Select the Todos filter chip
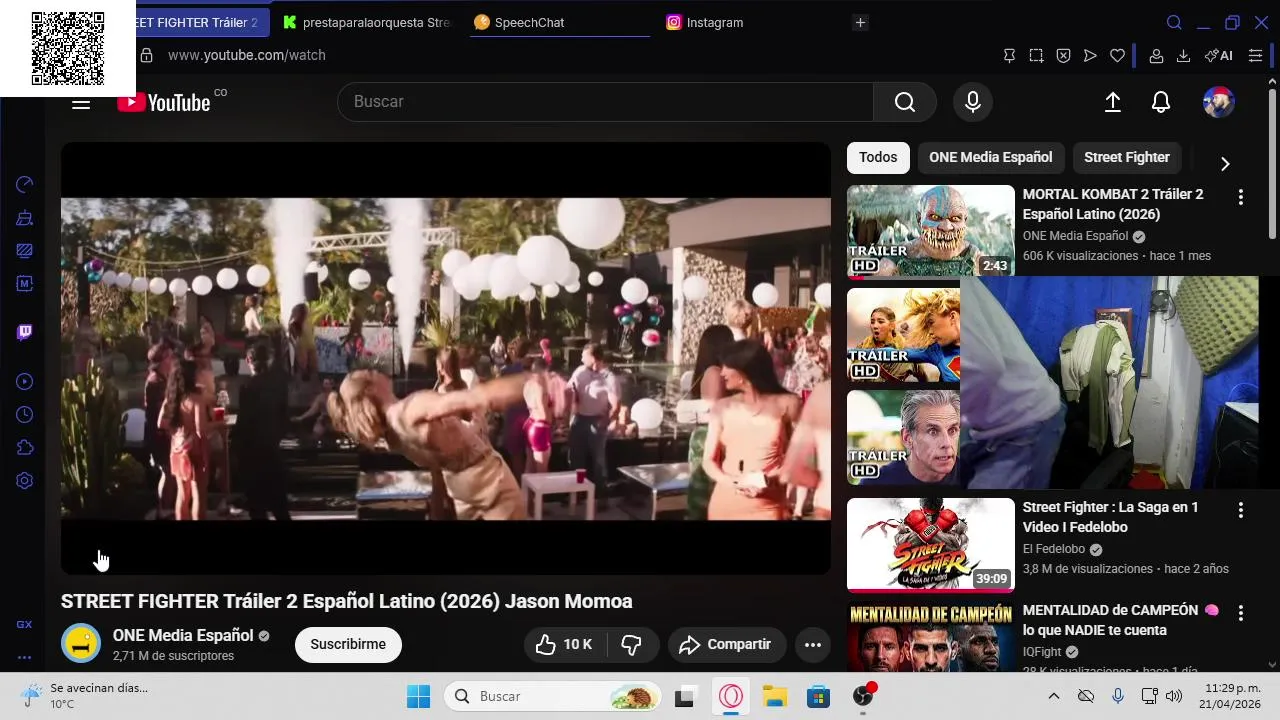 (x=878, y=157)
